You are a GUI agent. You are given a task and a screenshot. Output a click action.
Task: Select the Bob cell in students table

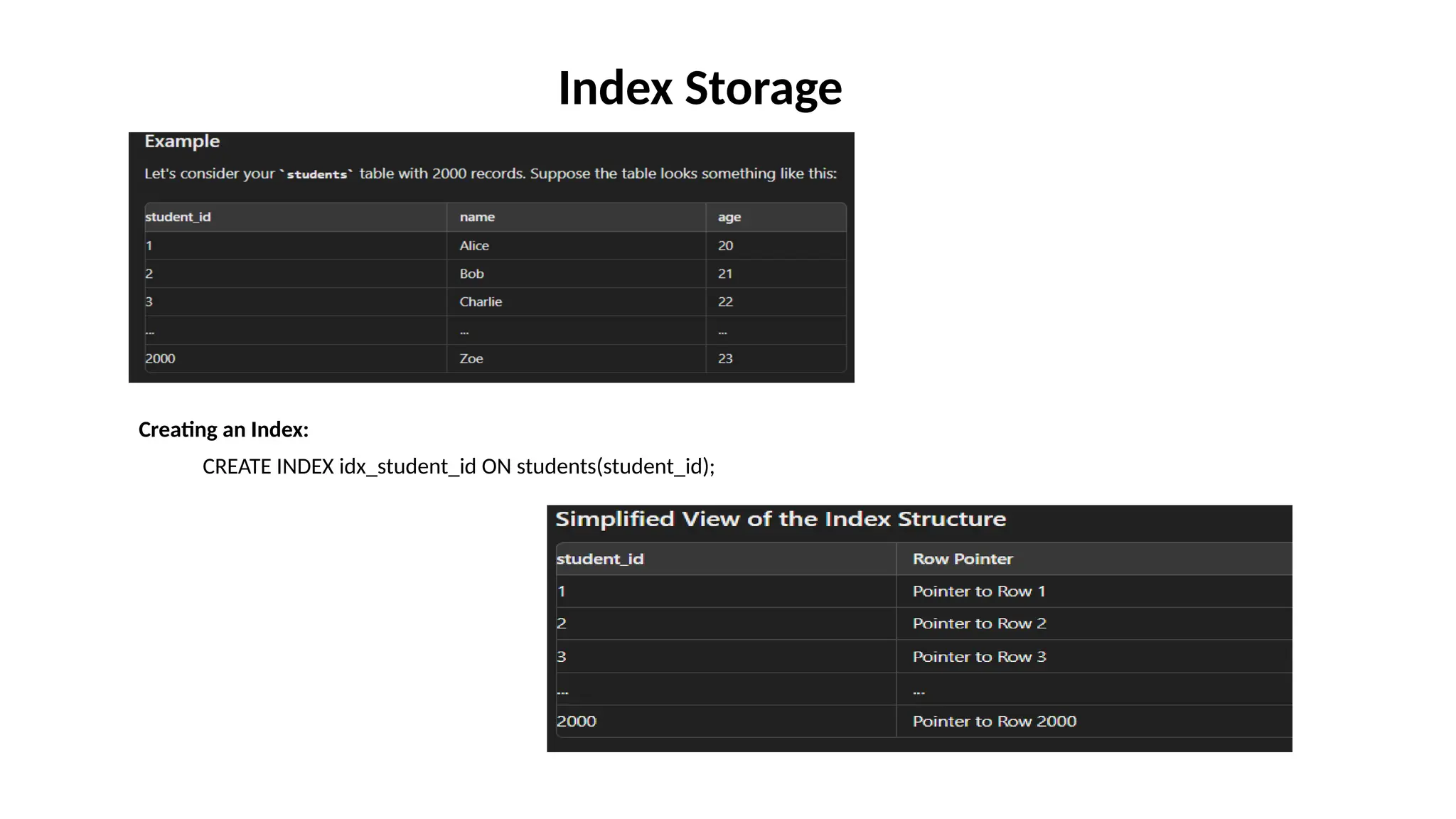(471, 274)
